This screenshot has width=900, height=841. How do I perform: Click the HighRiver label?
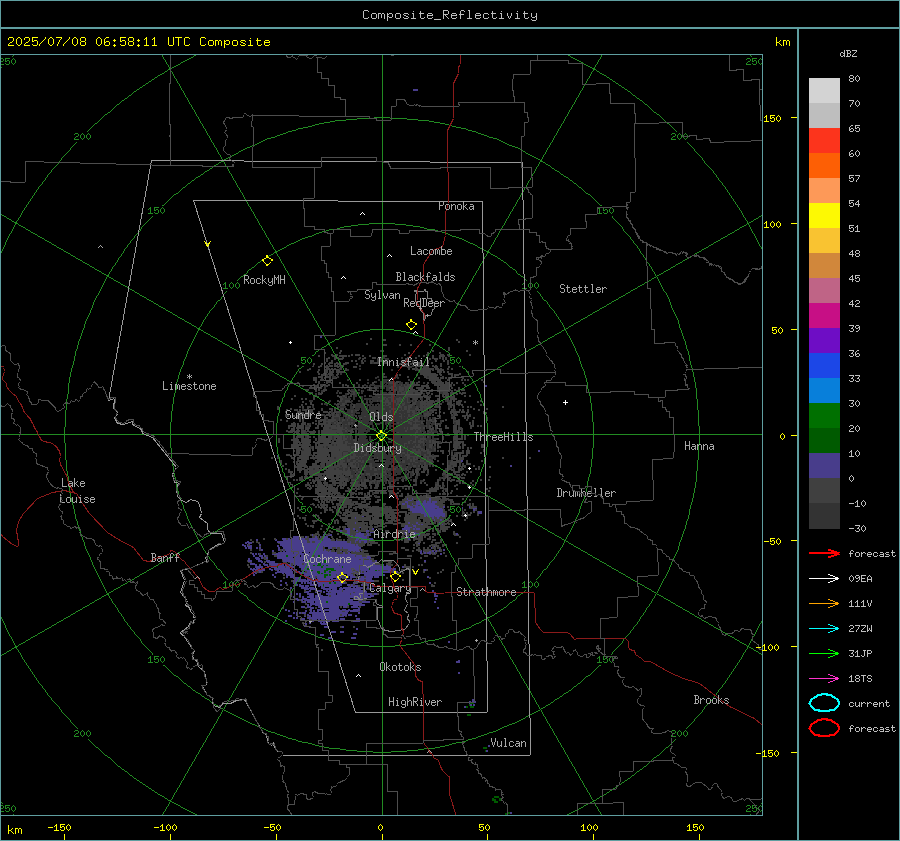pos(415,702)
